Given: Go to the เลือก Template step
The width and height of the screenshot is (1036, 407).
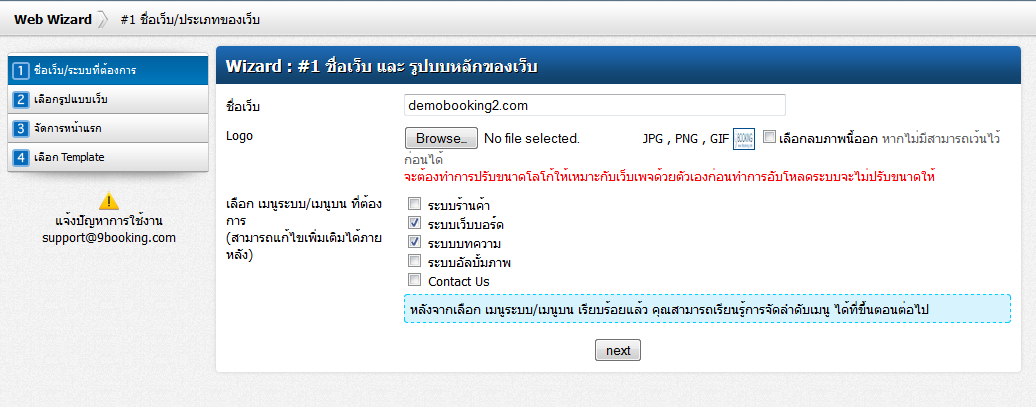Looking at the screenshot, I should pyautogui.click(x=108, y=157).
